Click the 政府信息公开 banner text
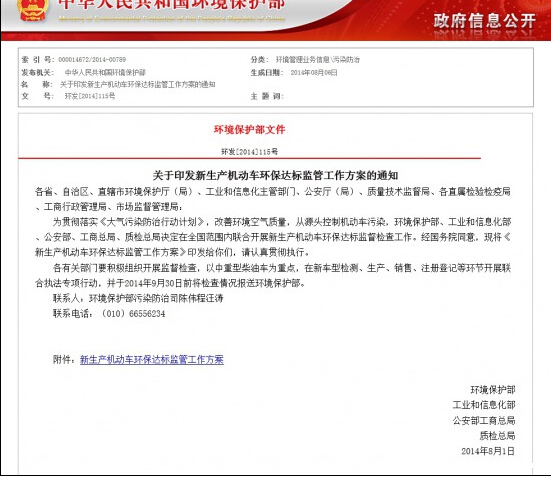 tap(485, 21)
